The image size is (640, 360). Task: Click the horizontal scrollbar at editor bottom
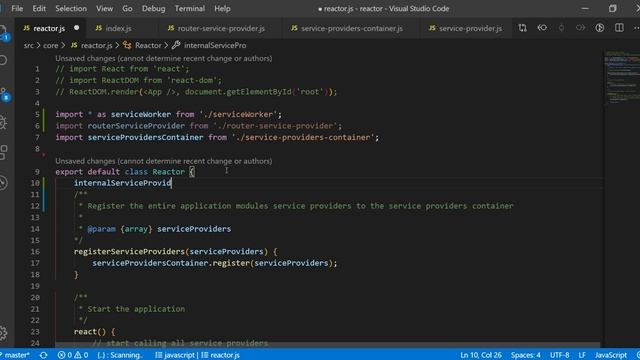pos(327,345)
